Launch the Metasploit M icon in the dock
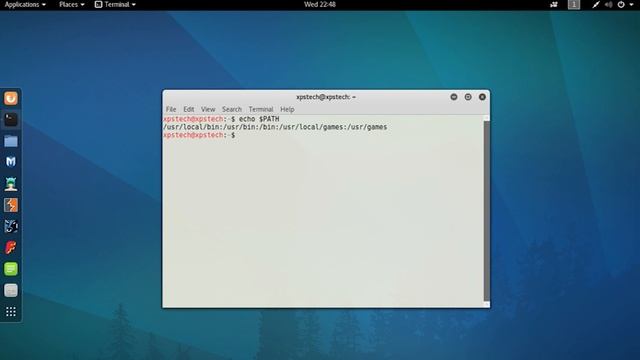The width and height of the screenshot is (640, 360). point(11,162)
